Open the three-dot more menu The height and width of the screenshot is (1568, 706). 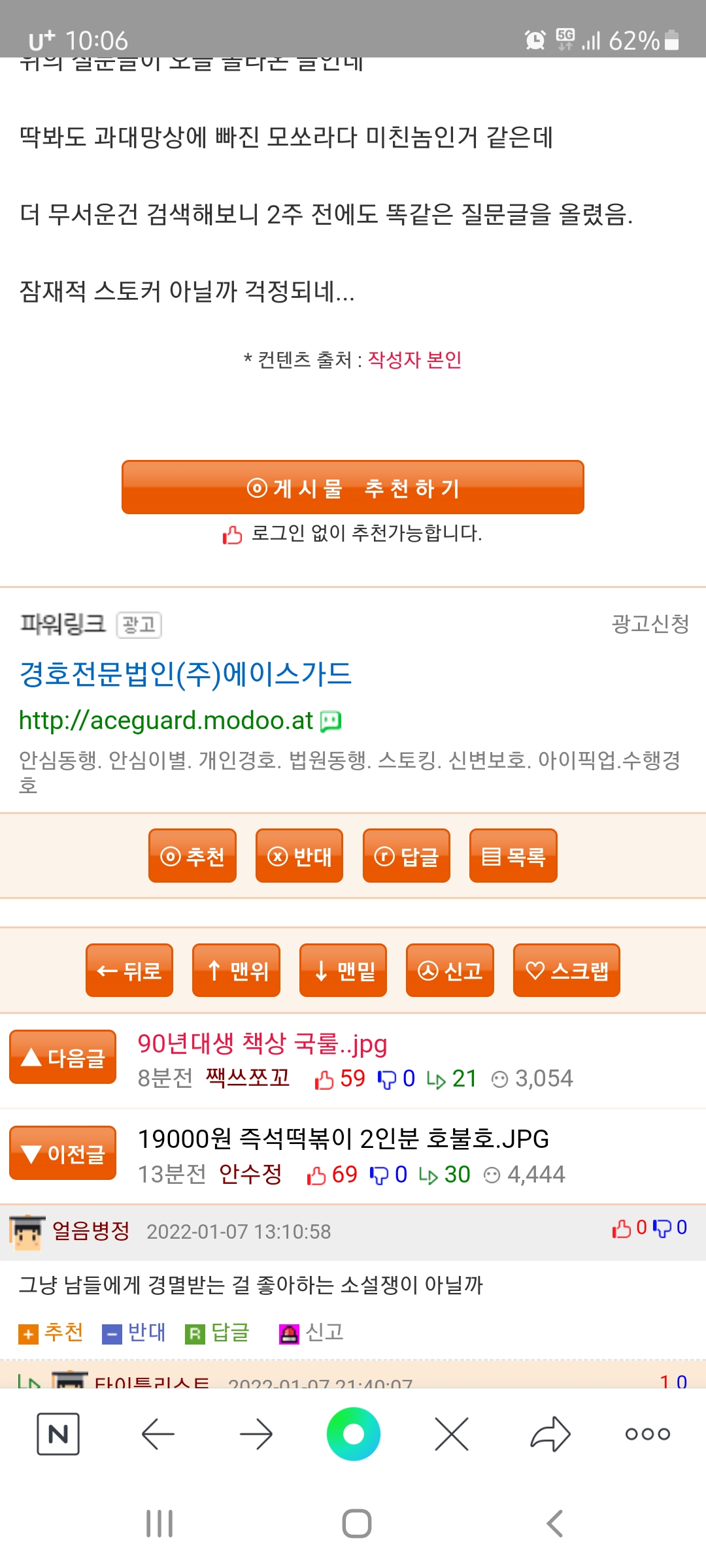[x=647, y=1434]
